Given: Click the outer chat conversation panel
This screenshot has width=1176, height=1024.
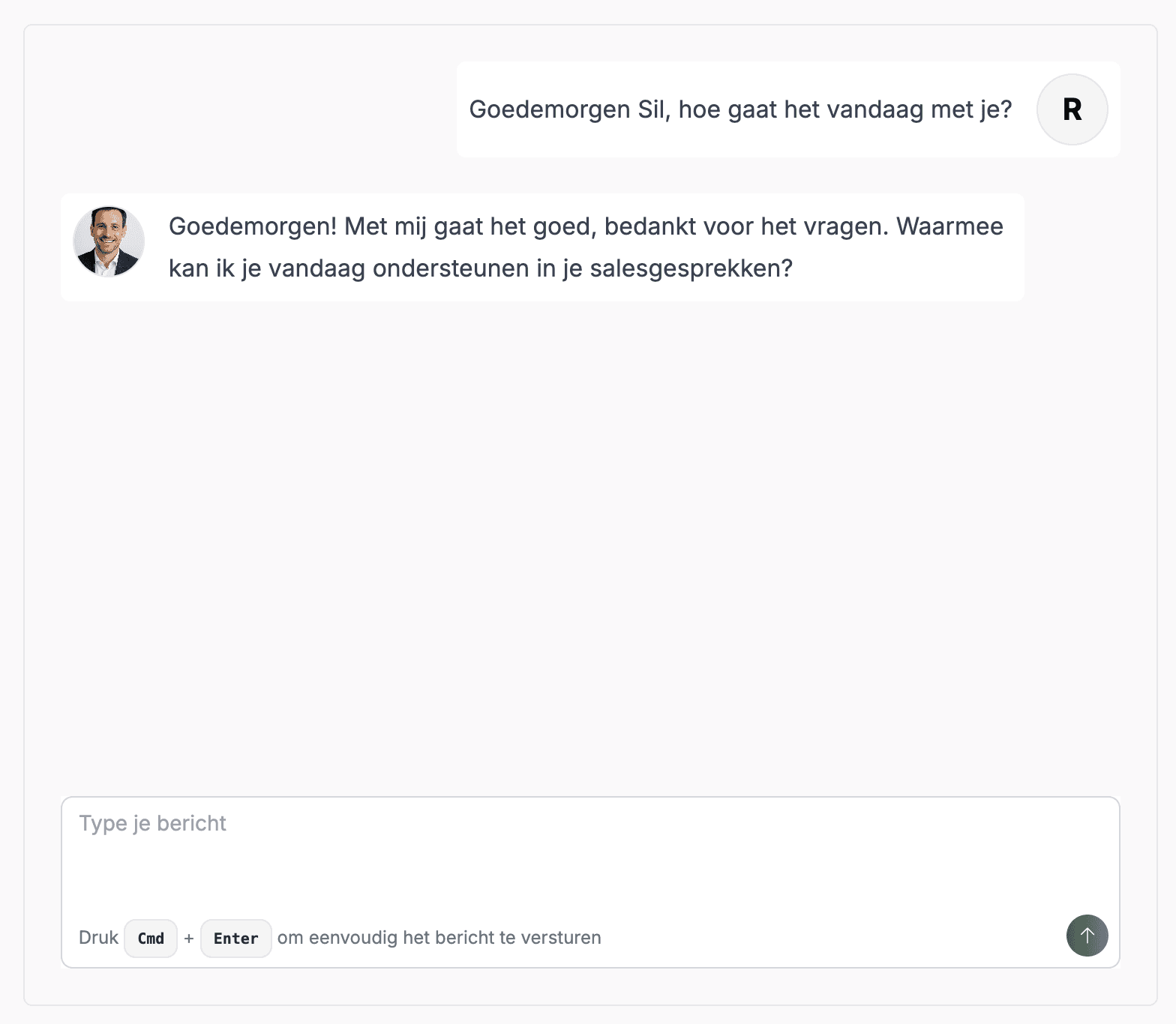Looking at the screenshot, I should [x=588, y=525].
